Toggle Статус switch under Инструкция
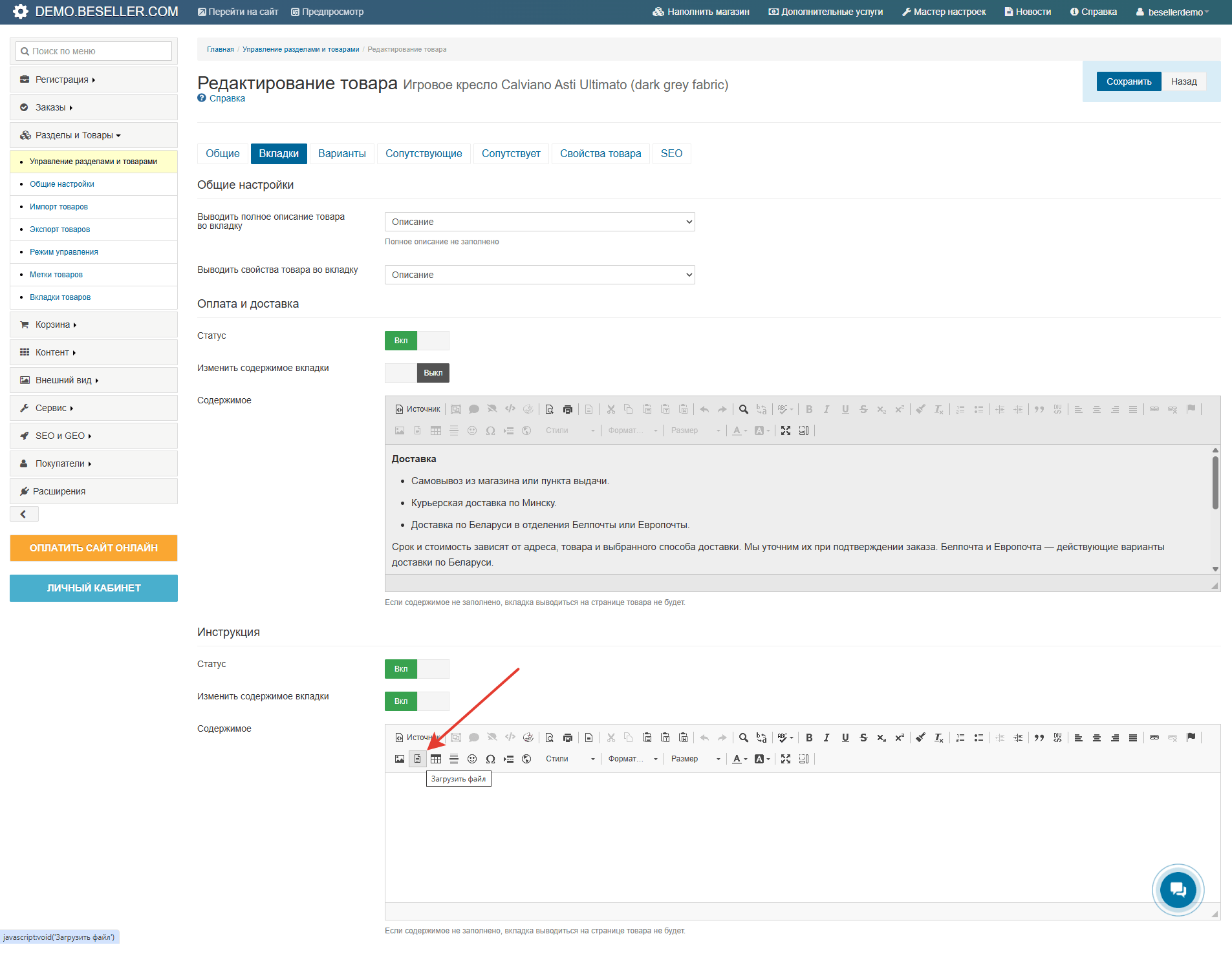Viewport: 1232px width, 956px height. (x=417, y=669)
